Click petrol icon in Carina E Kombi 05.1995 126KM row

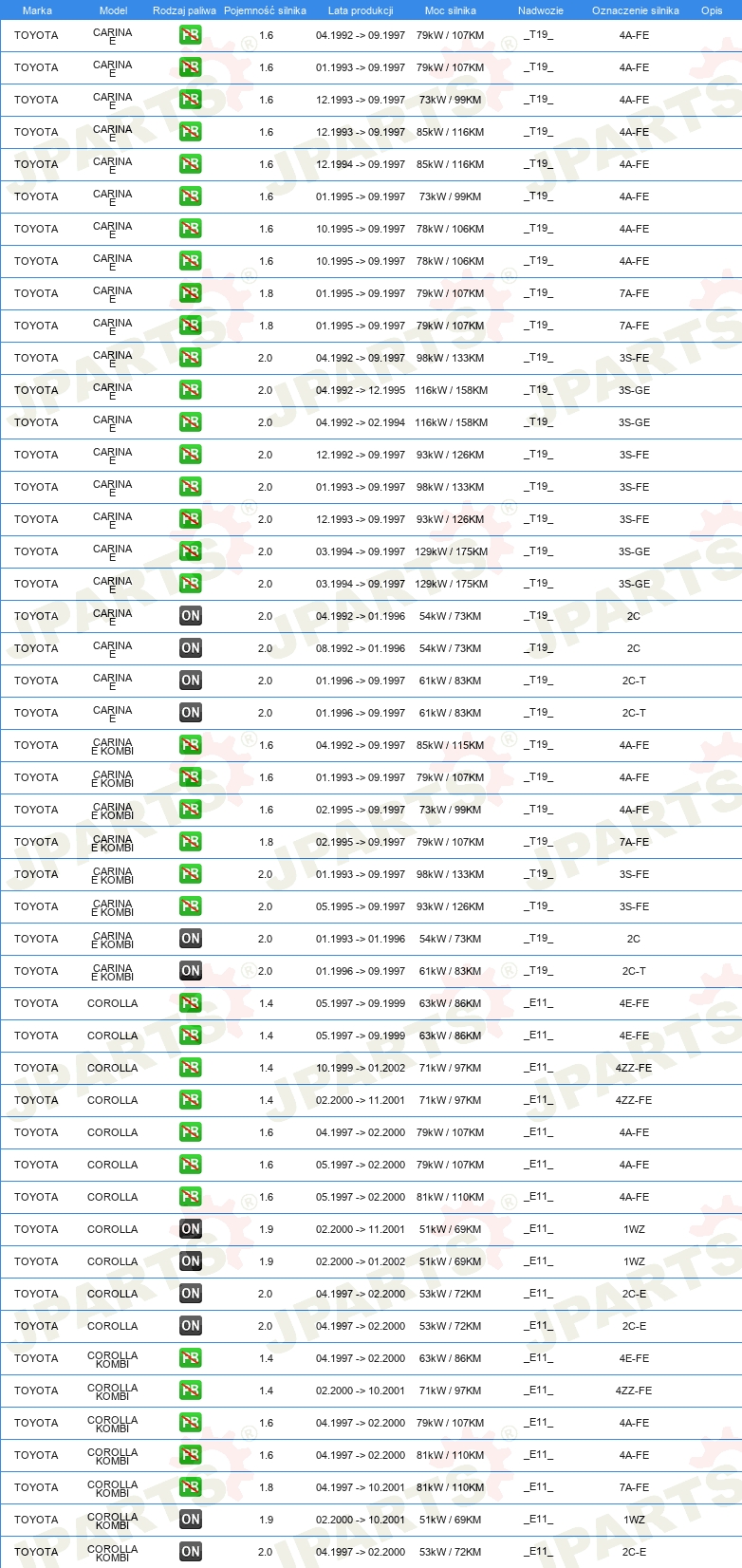point(191,906)
